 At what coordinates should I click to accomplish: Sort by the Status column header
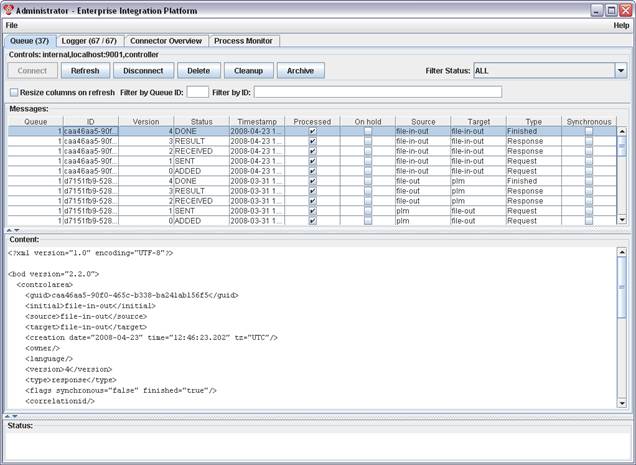[x=202, y=121]
